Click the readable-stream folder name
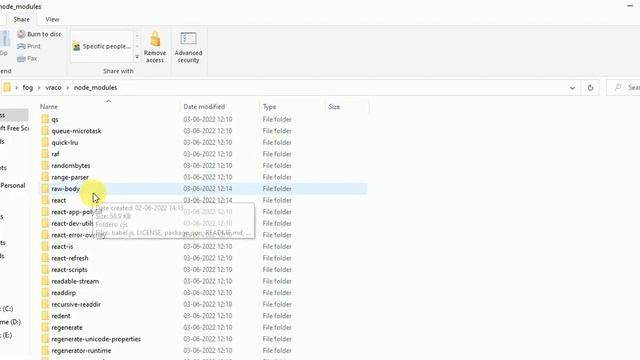Viewport: 640px width, 360px height. (75, 281)
